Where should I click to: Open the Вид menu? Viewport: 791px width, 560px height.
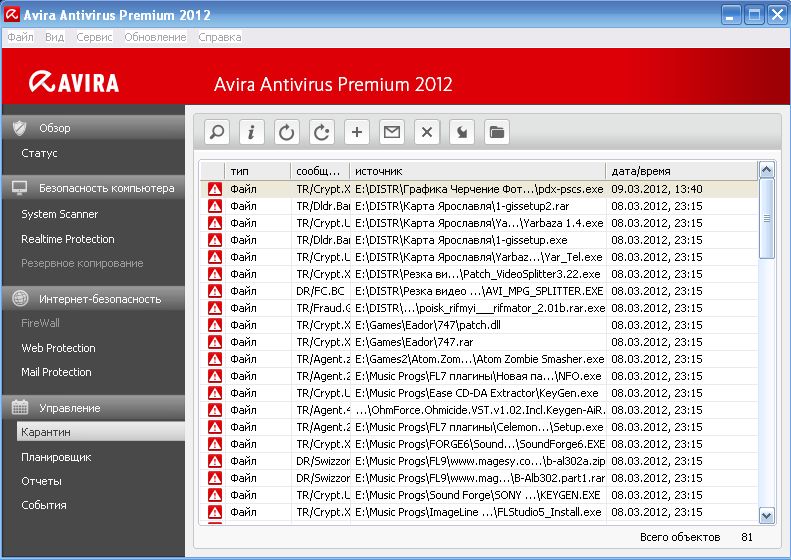pyautogui.click(x=54, y=37)
